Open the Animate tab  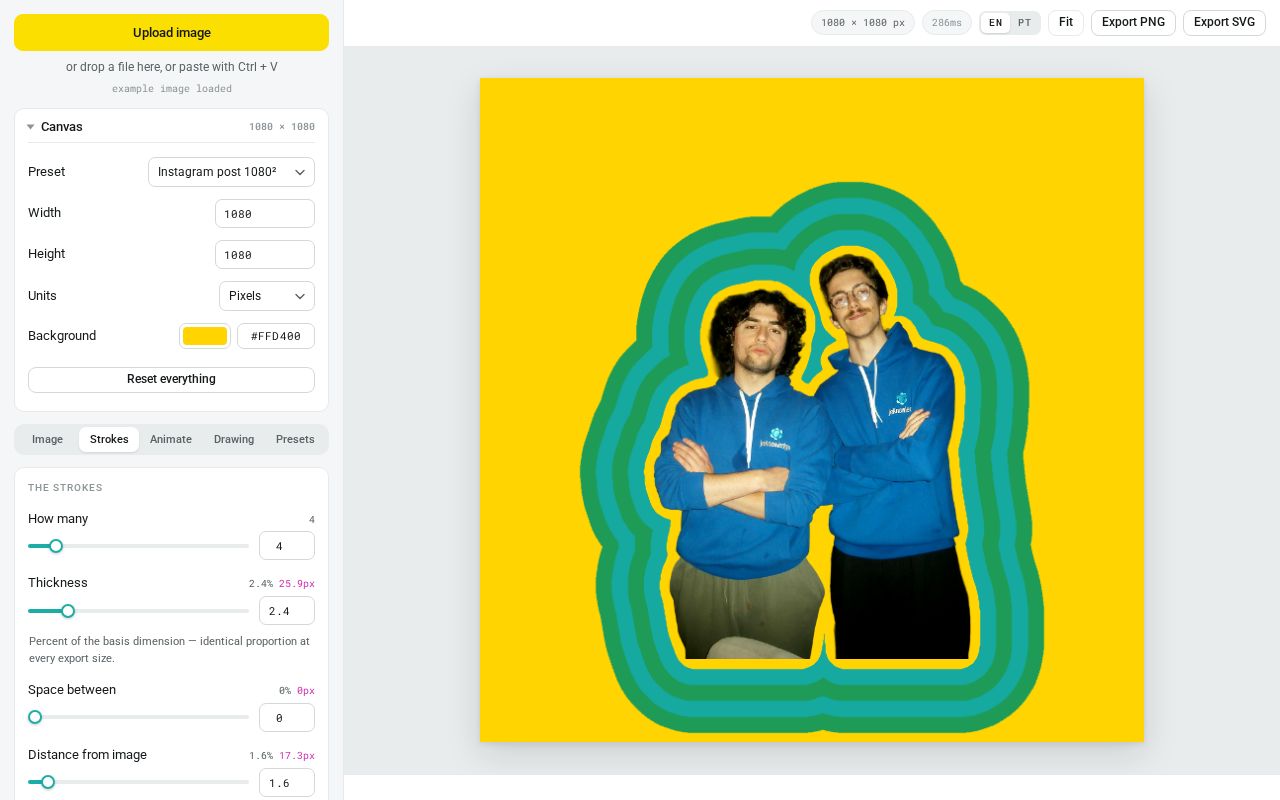171,440
